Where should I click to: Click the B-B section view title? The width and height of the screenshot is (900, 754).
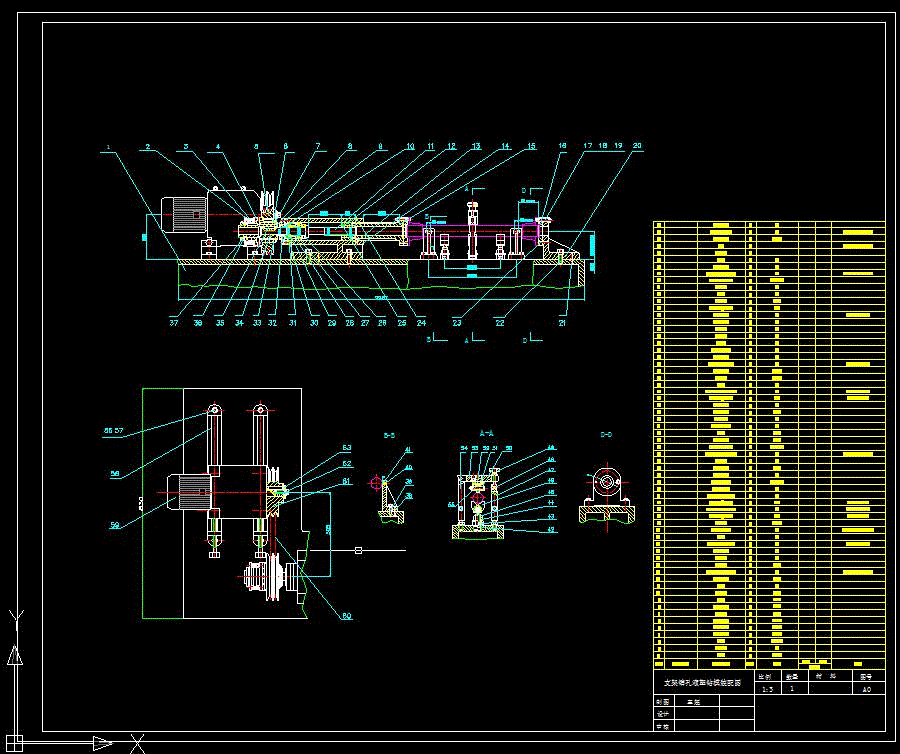tap(389, 436)
